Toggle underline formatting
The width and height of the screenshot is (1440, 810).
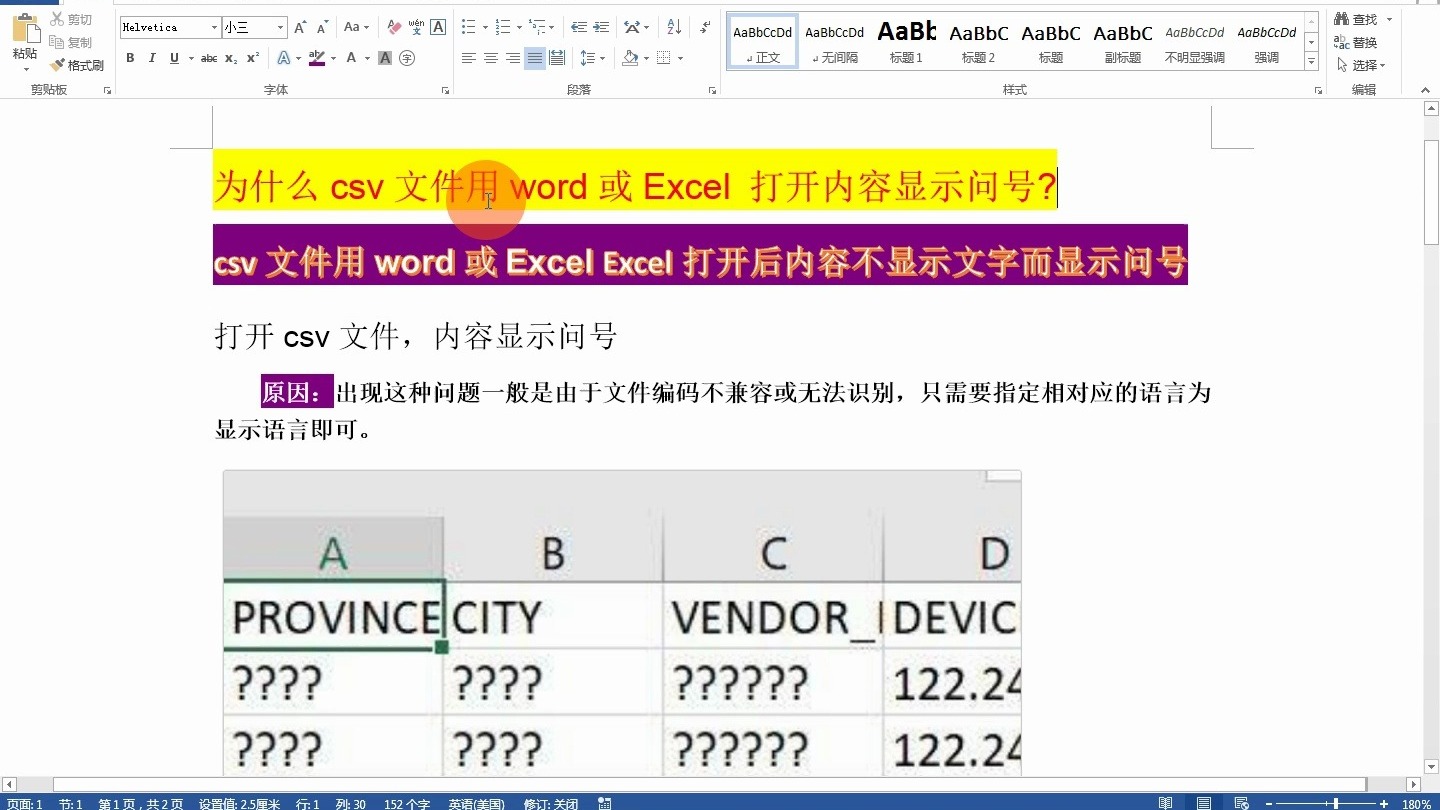point(174,58)
